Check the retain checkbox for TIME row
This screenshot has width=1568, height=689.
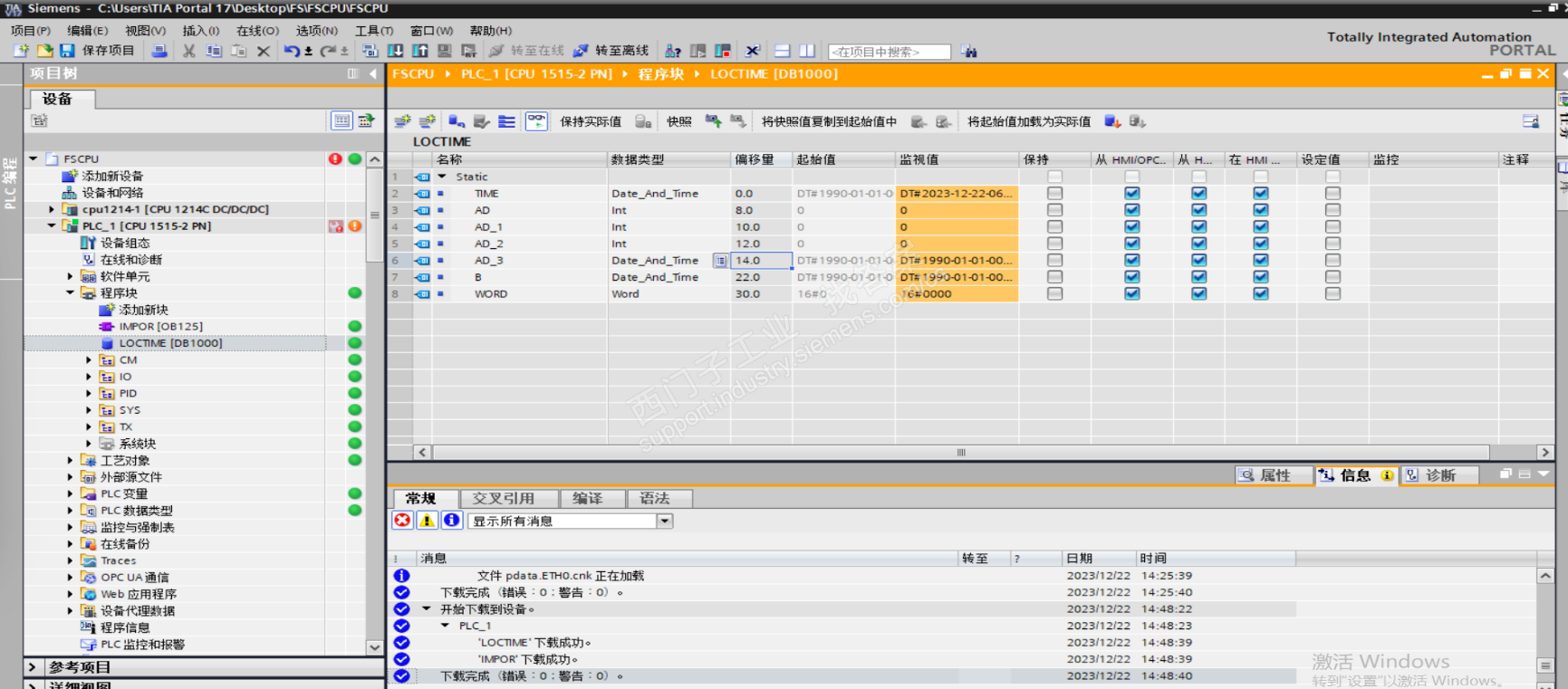(1054, 194)
